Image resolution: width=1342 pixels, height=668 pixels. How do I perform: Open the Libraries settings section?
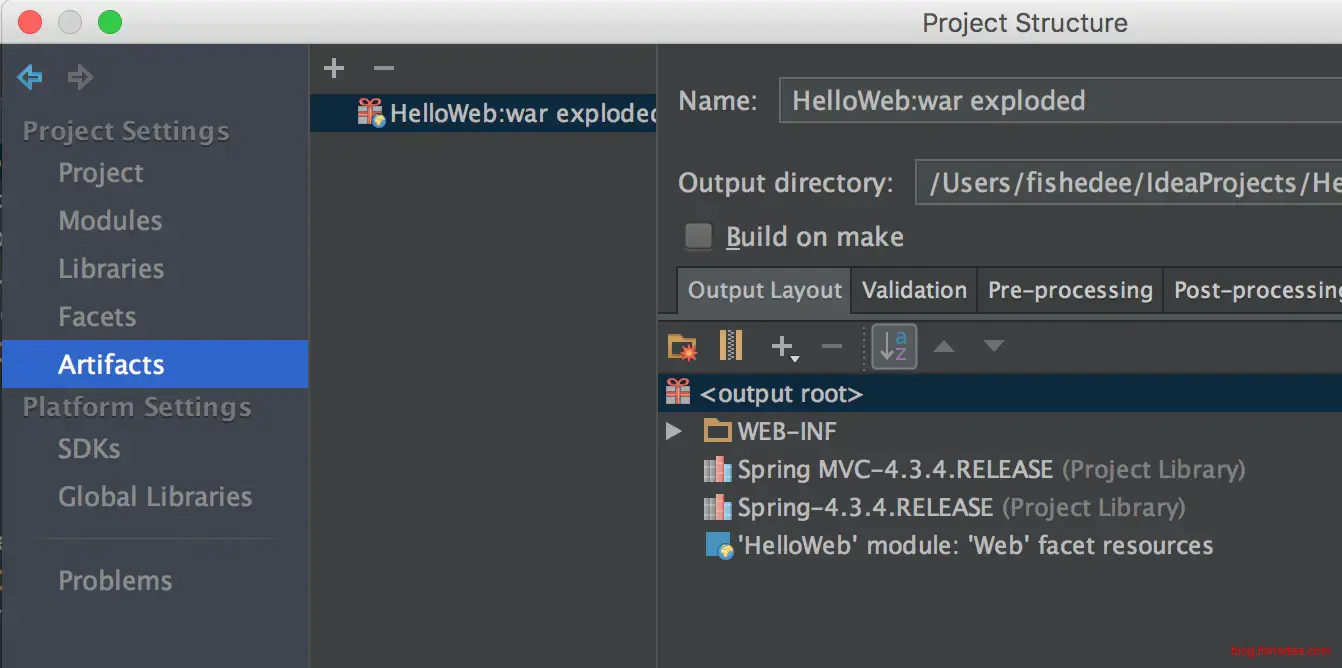tap(111, 269)
